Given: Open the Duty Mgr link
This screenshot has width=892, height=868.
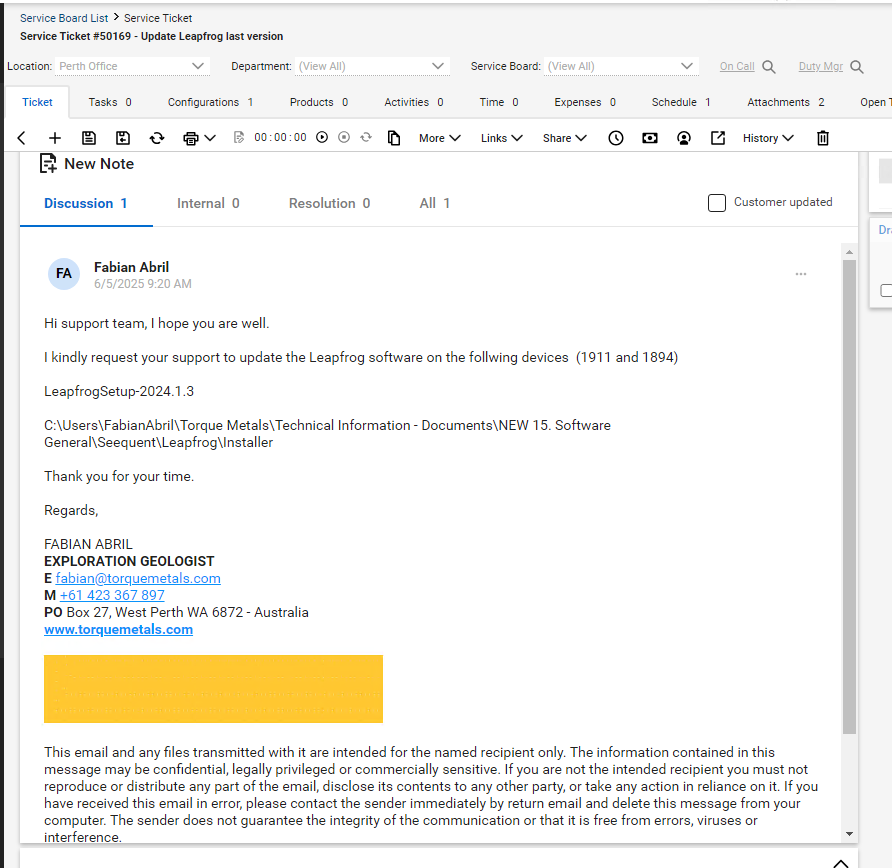Looking at the screenshot, I should (x=820, y=66).
